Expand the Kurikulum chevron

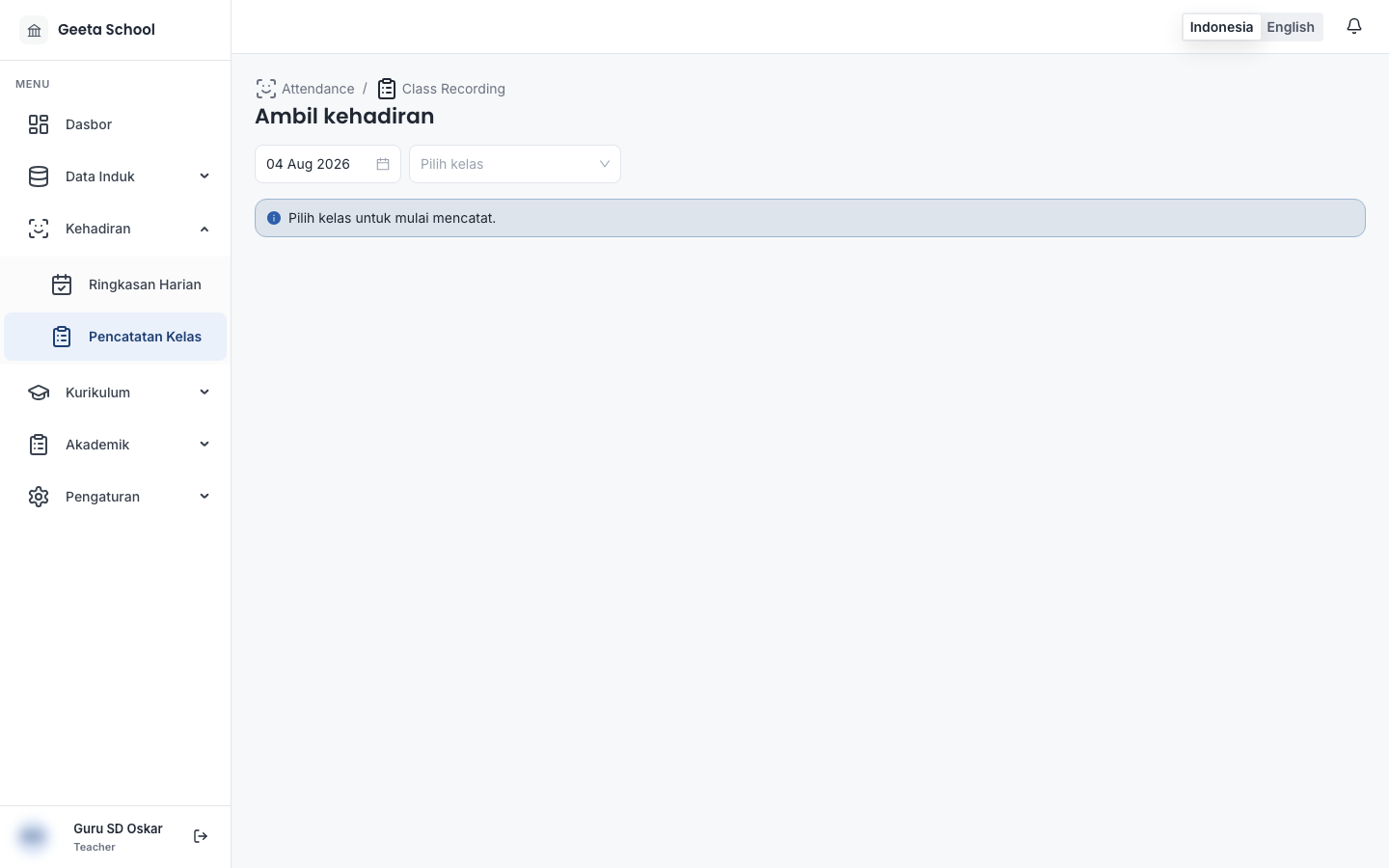pyautogui.click(x=204, y=393)
